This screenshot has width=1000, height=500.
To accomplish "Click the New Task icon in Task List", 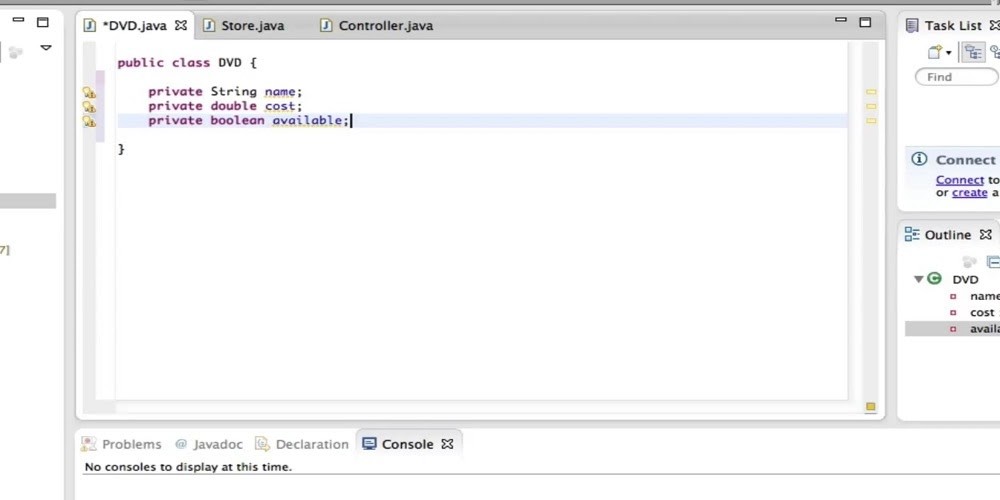I will [x=935, y=53].
